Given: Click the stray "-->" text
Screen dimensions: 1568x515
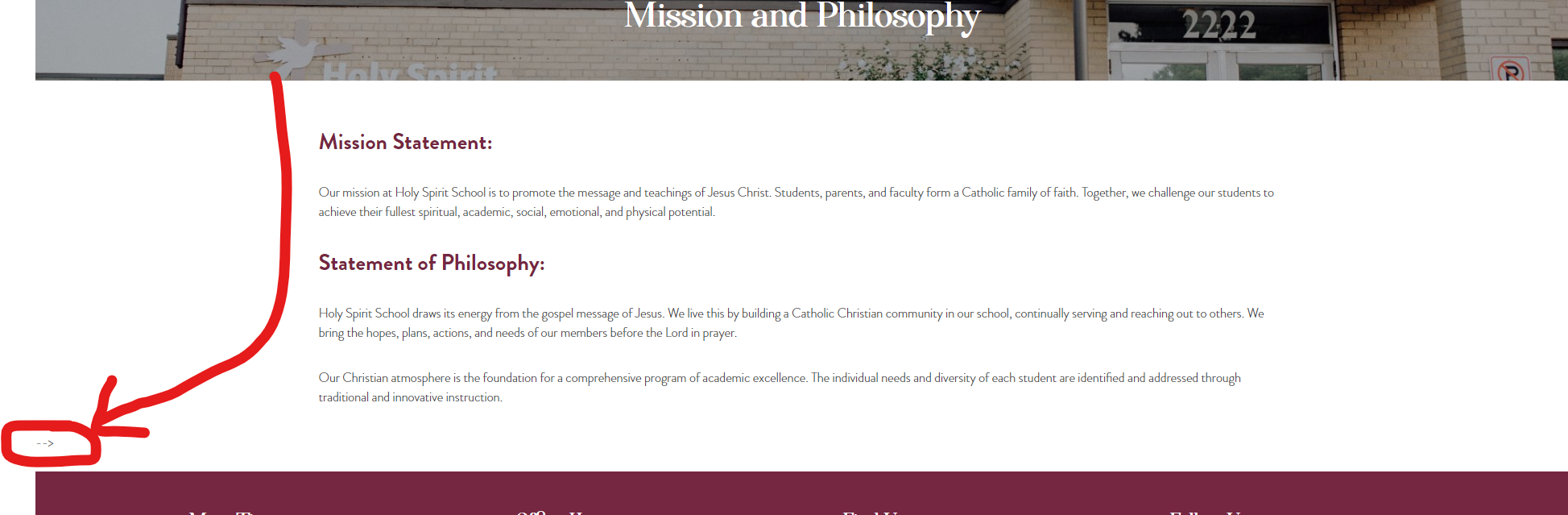Looking at the screenshot, I should pos(45,443).
